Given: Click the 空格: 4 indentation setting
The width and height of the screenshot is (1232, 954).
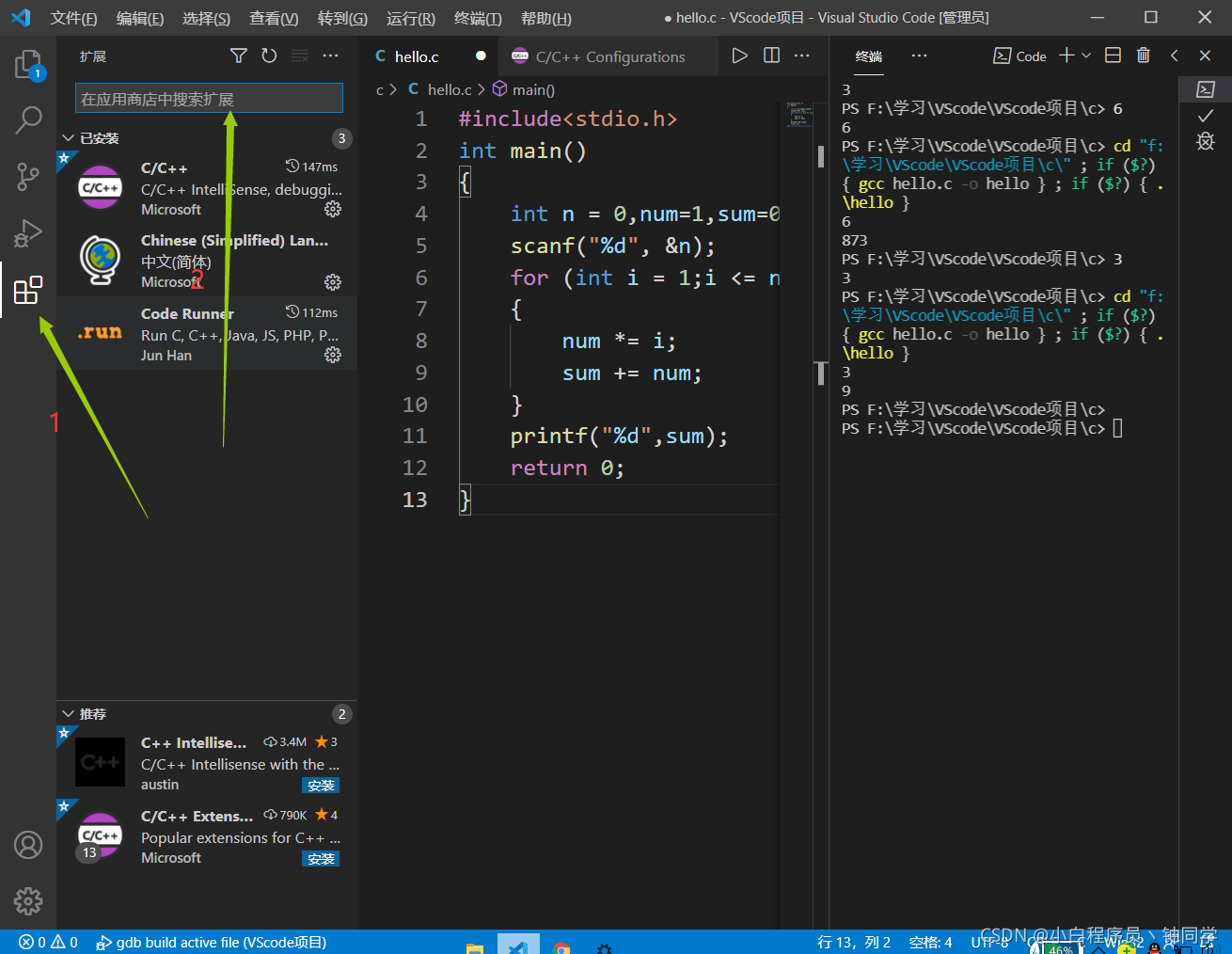Looking at the screenshot, I should coord(930,942).
